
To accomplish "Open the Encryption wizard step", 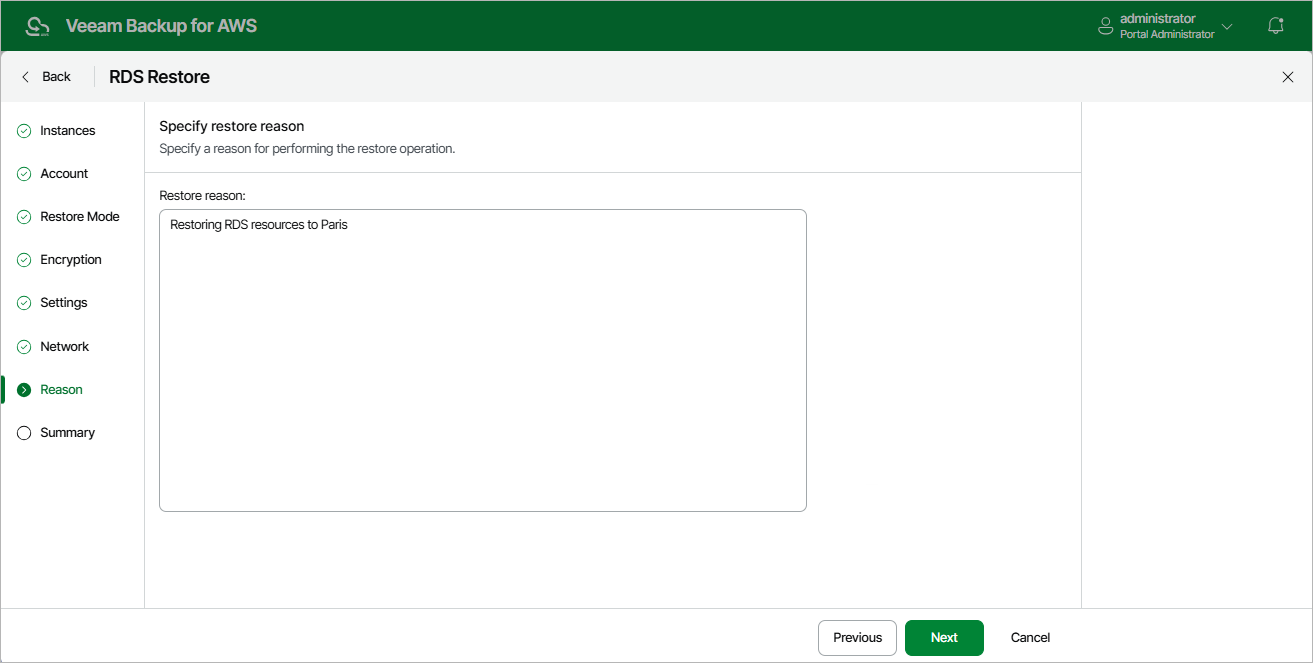I will (71, 260).
